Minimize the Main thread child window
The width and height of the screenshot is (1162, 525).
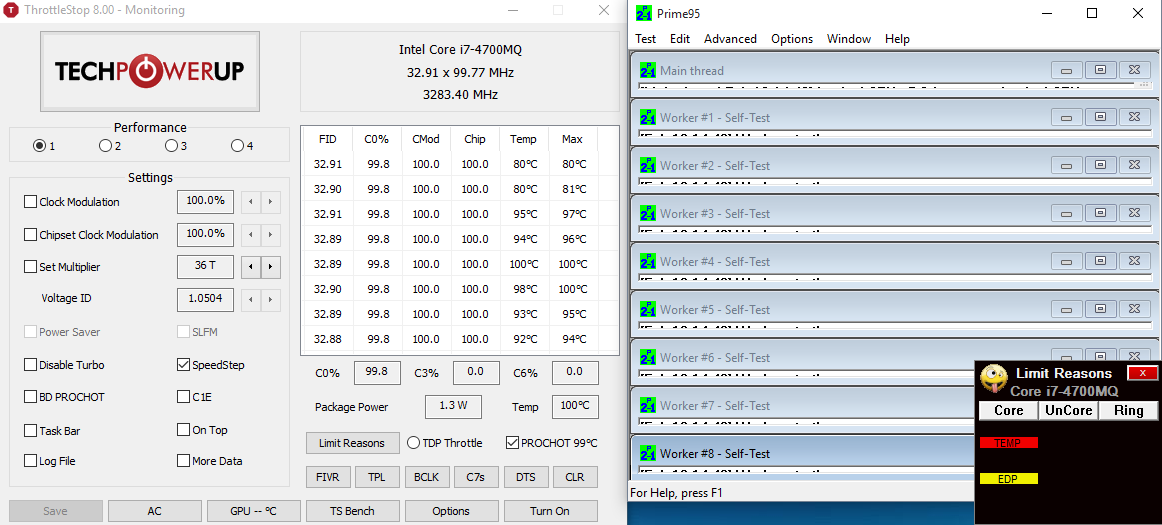click(x=1067, y=70)
